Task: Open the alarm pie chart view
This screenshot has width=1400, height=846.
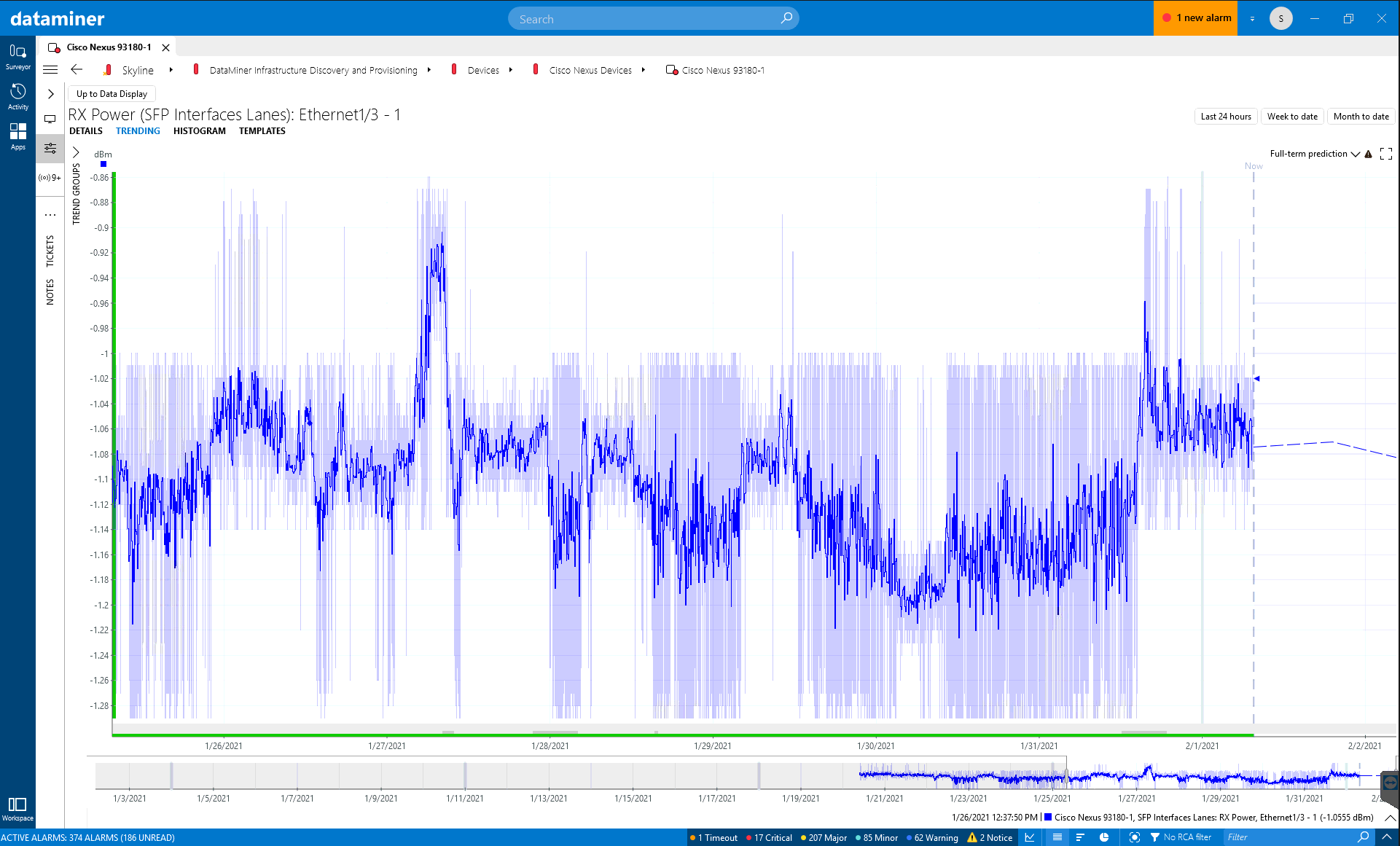Action: coord(1104,837)
